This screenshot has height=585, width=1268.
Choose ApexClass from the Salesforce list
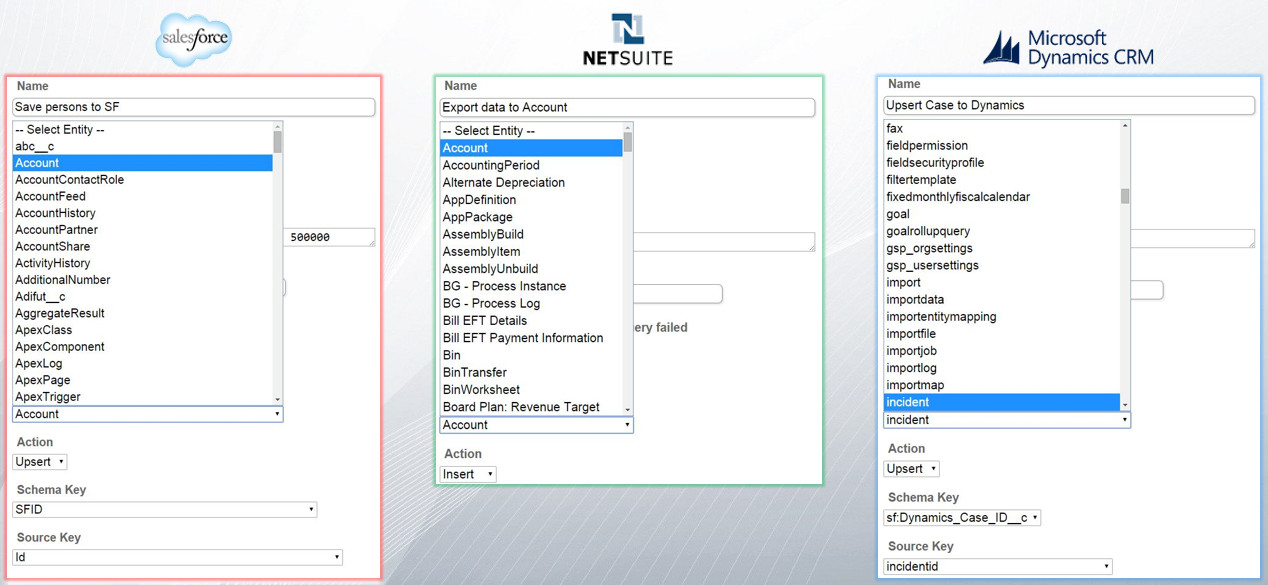pos(44,330)
